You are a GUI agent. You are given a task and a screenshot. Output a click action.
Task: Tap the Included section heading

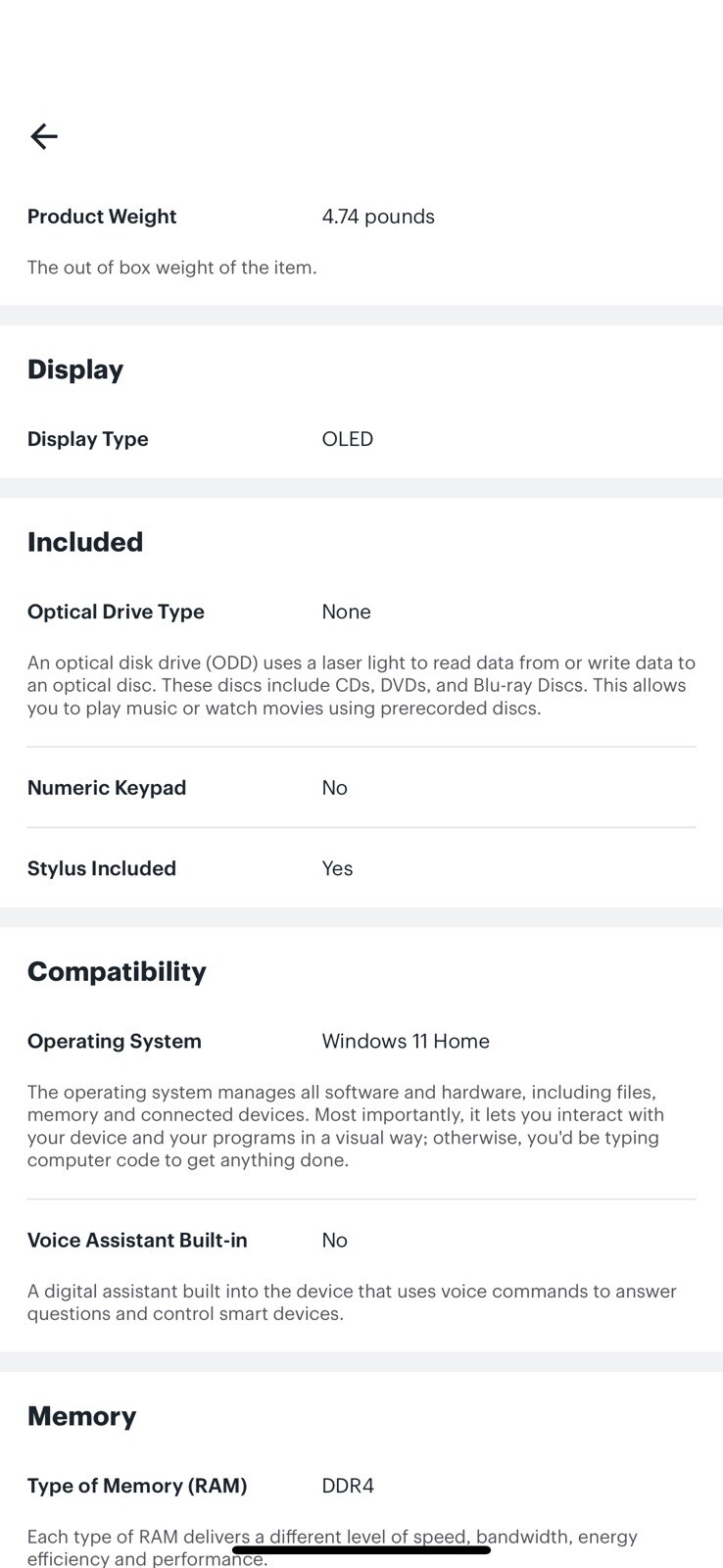point(85,542)
